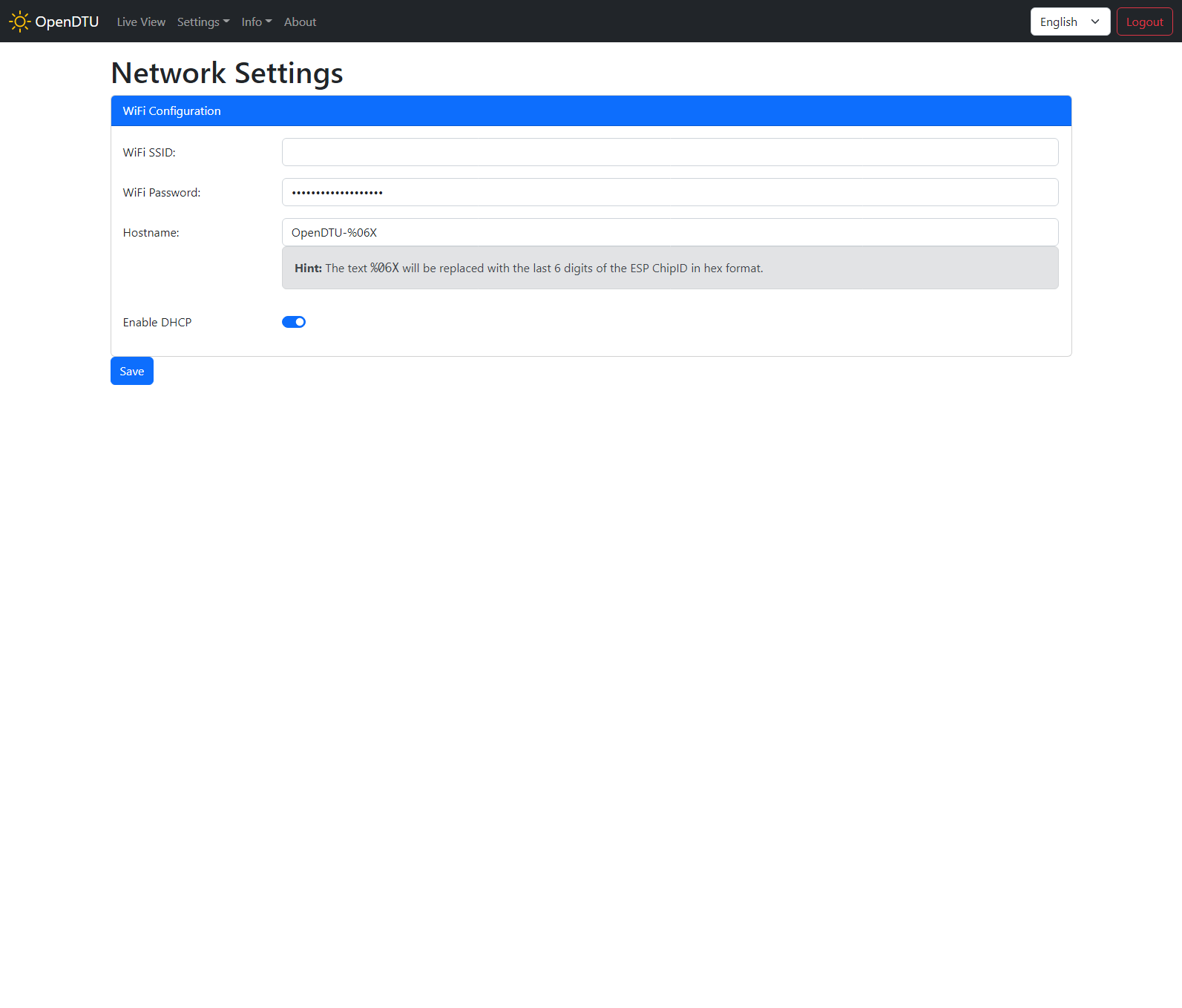Focus the WiFi SSID input field

coord(669,152)
